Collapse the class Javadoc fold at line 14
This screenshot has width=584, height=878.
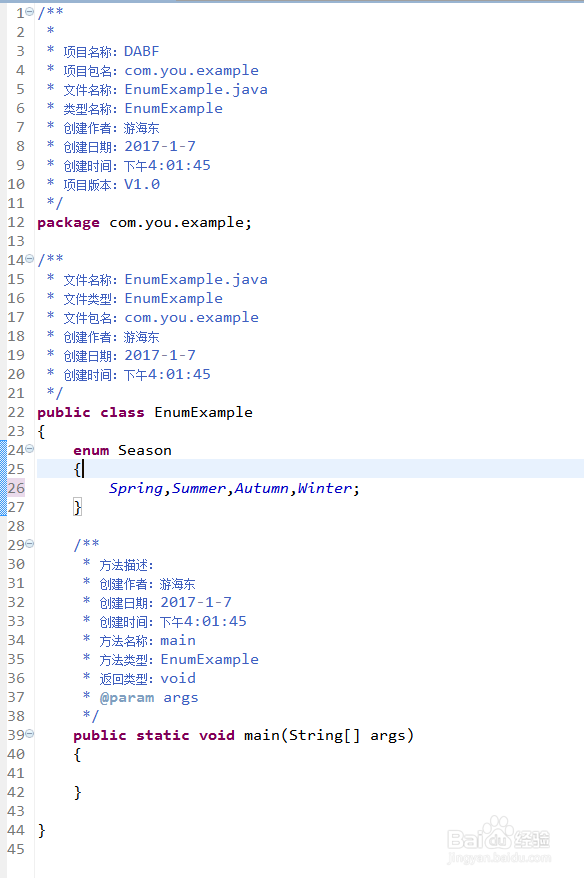[x=30, y=259]
